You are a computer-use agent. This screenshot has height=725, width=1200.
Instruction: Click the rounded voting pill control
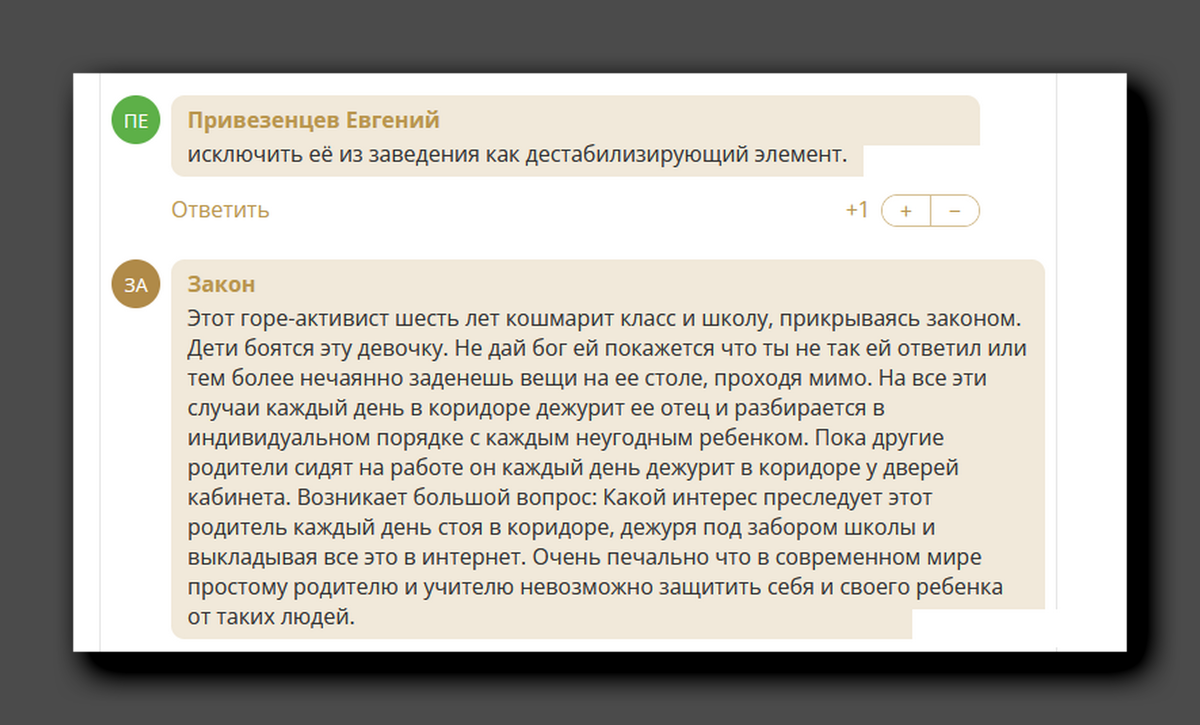(930, 210)
